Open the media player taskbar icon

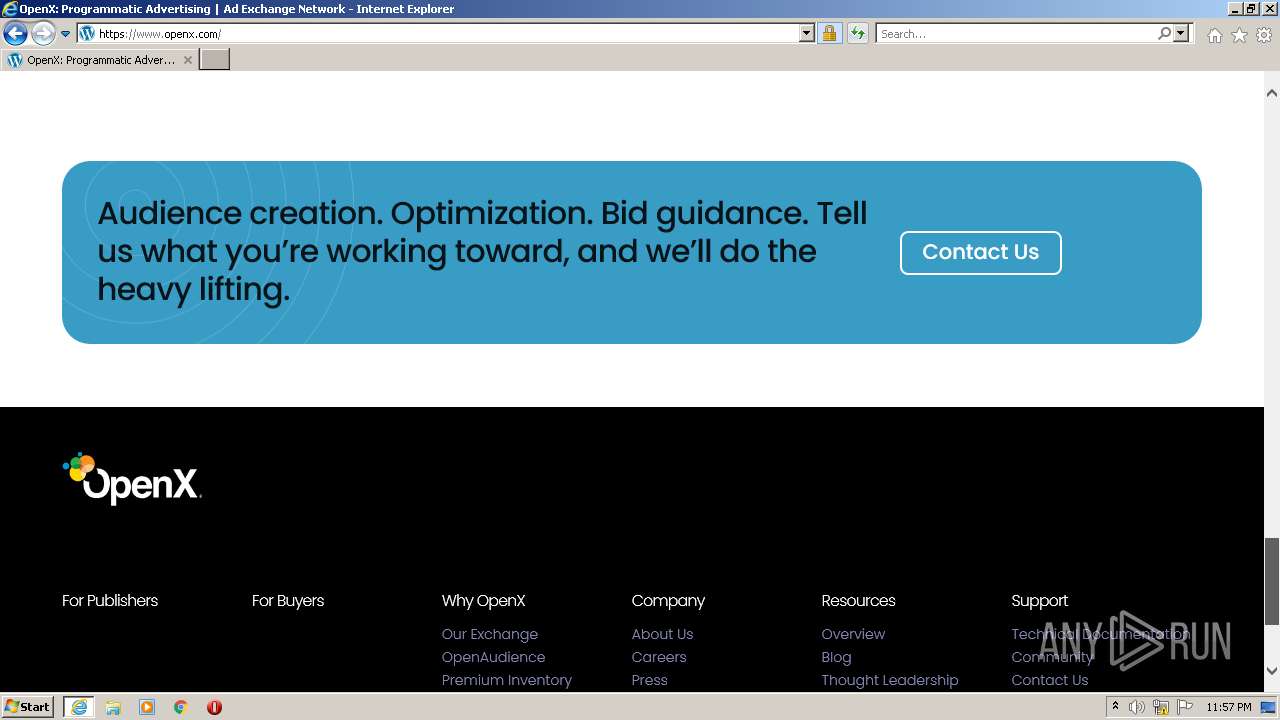coord(147,707)
